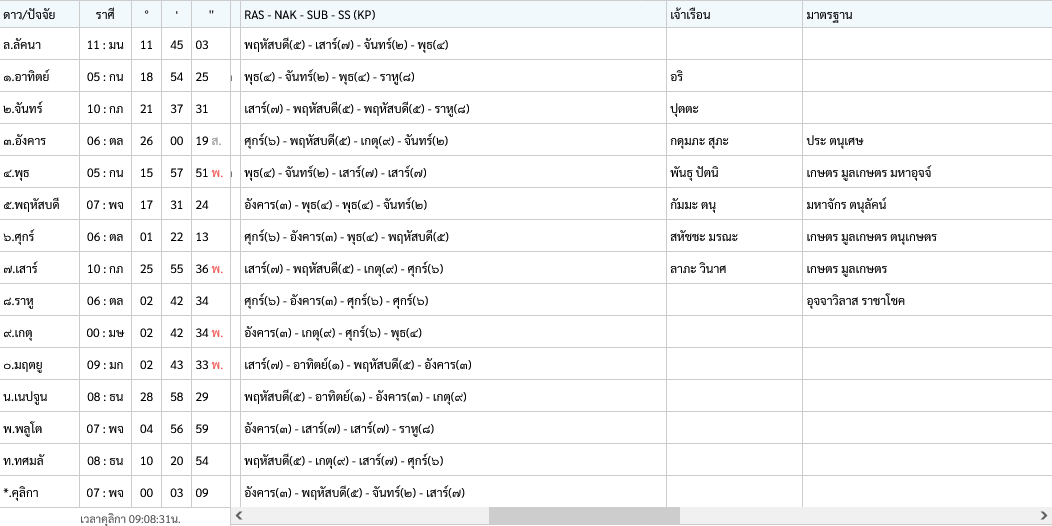The image size is (1052, 526).
Task: Click the 07 : พจ cell in ๕.พฤหัสบดี row
Action: 105,205
